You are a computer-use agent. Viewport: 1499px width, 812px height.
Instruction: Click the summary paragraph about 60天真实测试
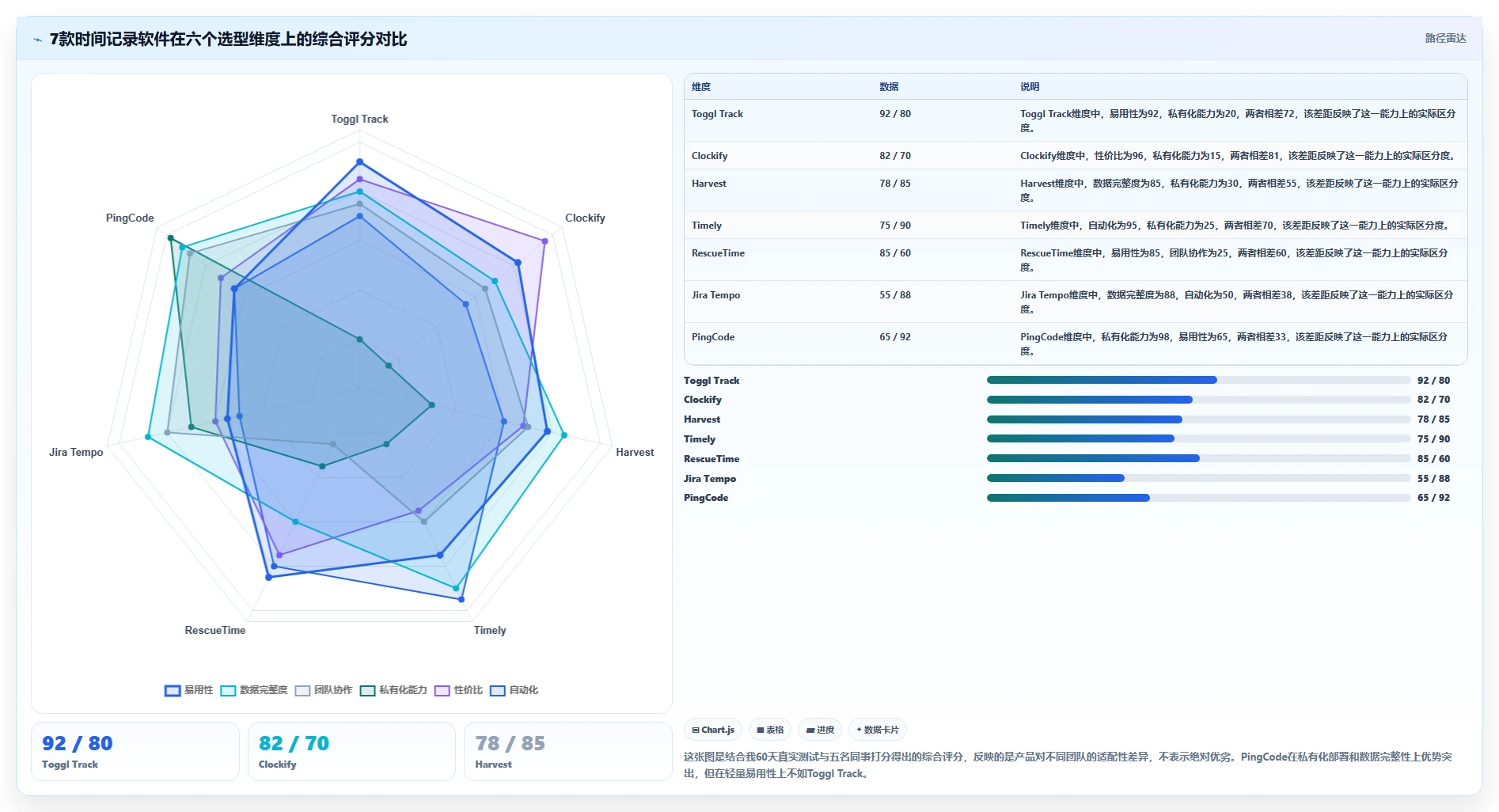(x=1068, y=765)
